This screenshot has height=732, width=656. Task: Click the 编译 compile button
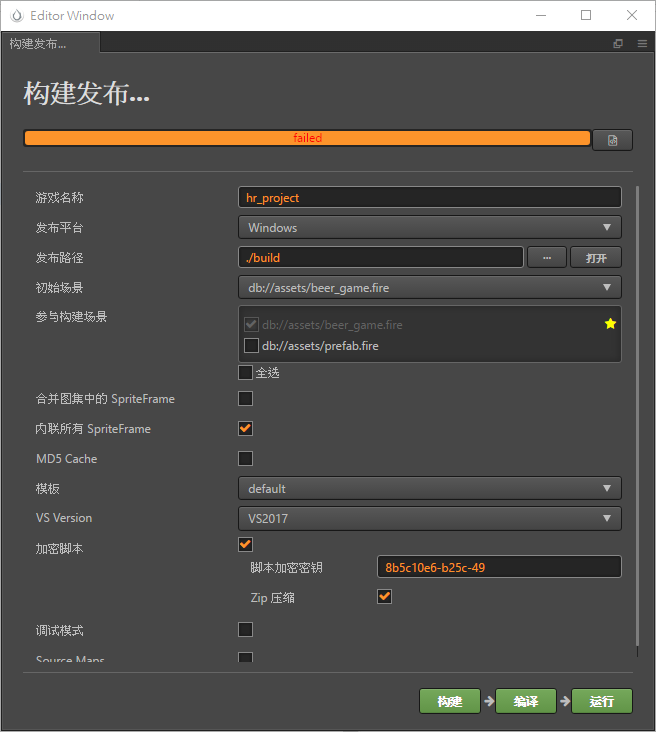(526, 701)
